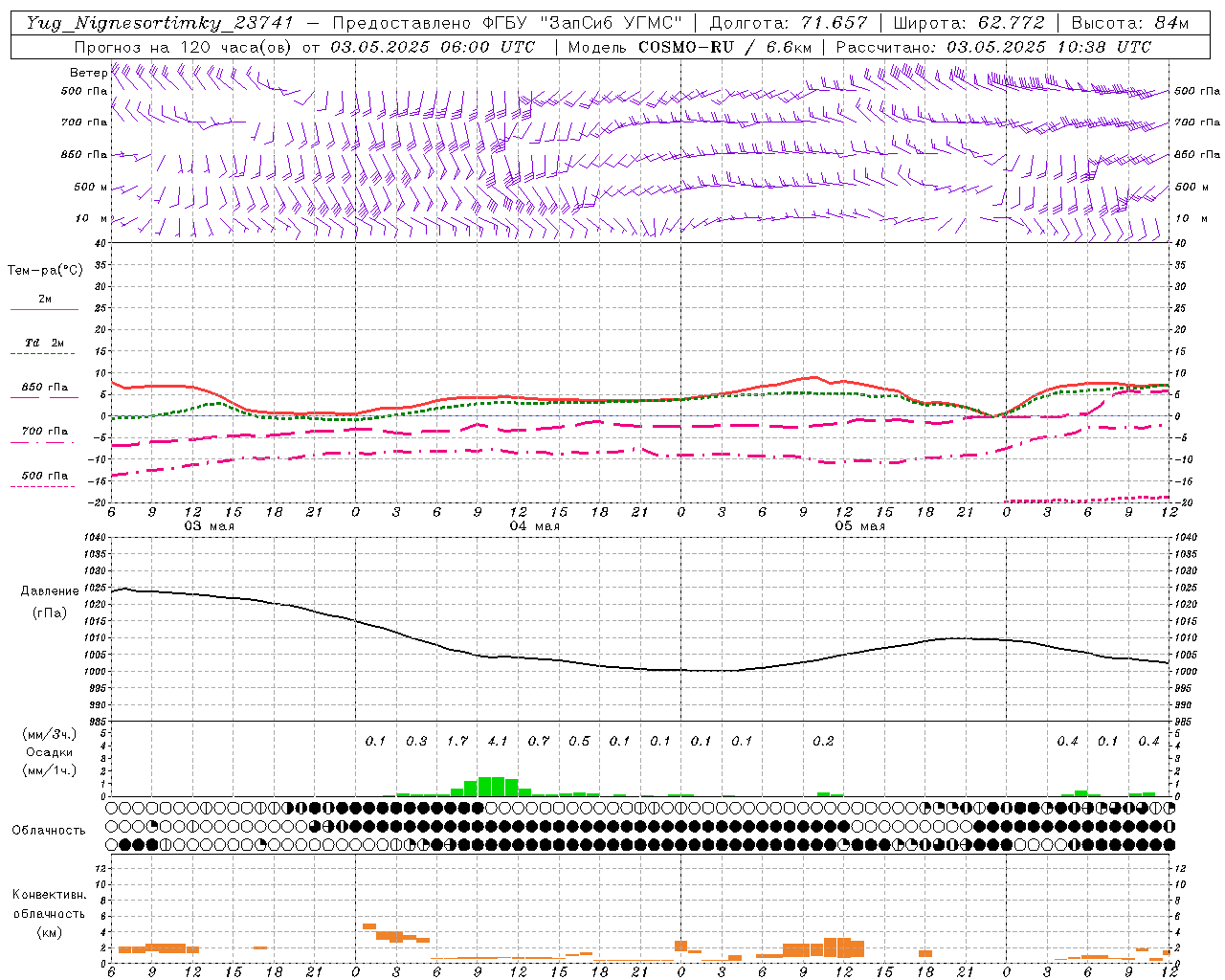The height and width of the screenshot is (980, 1225).
Task: Click the 0.7 three-hour precipitation value
Action: coord(539,742)
